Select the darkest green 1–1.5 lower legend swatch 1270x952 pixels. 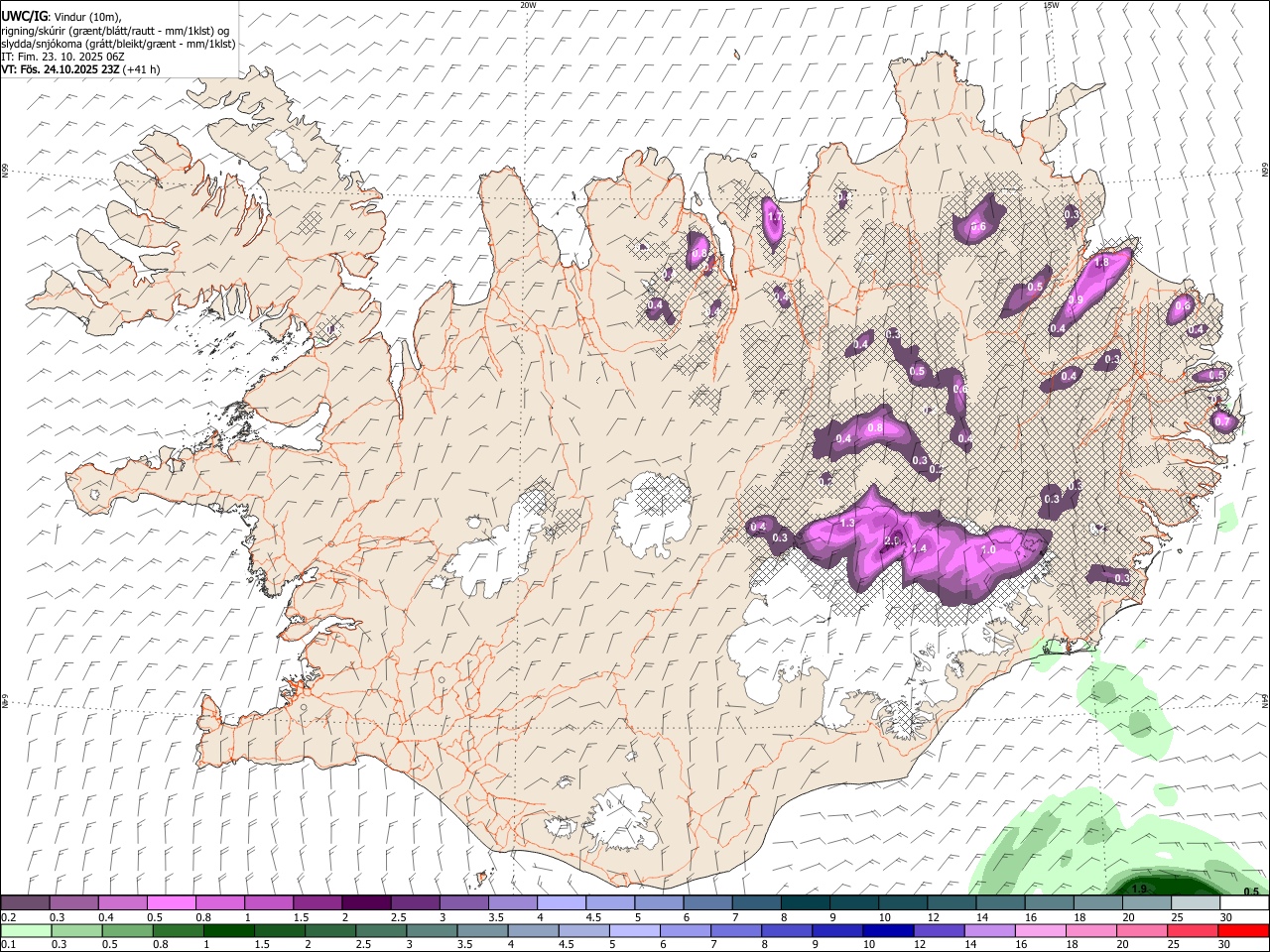click(228, 931)
